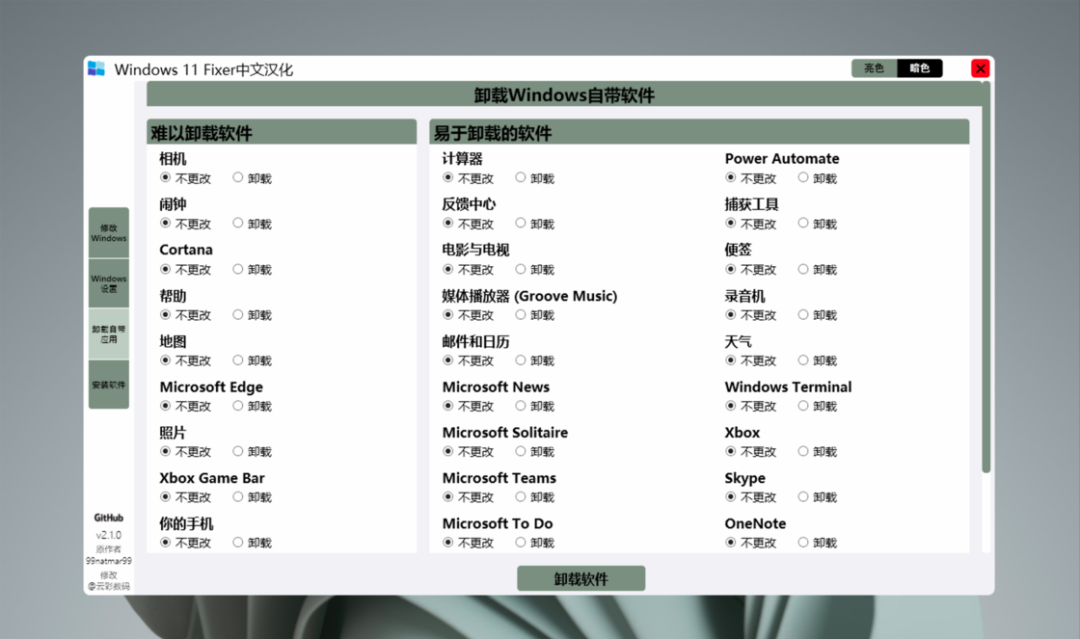This screenshot has height=639, width=1080.
Task: Click the Windows 11 Fixer app logo
Action: click(x=97, y=68)
